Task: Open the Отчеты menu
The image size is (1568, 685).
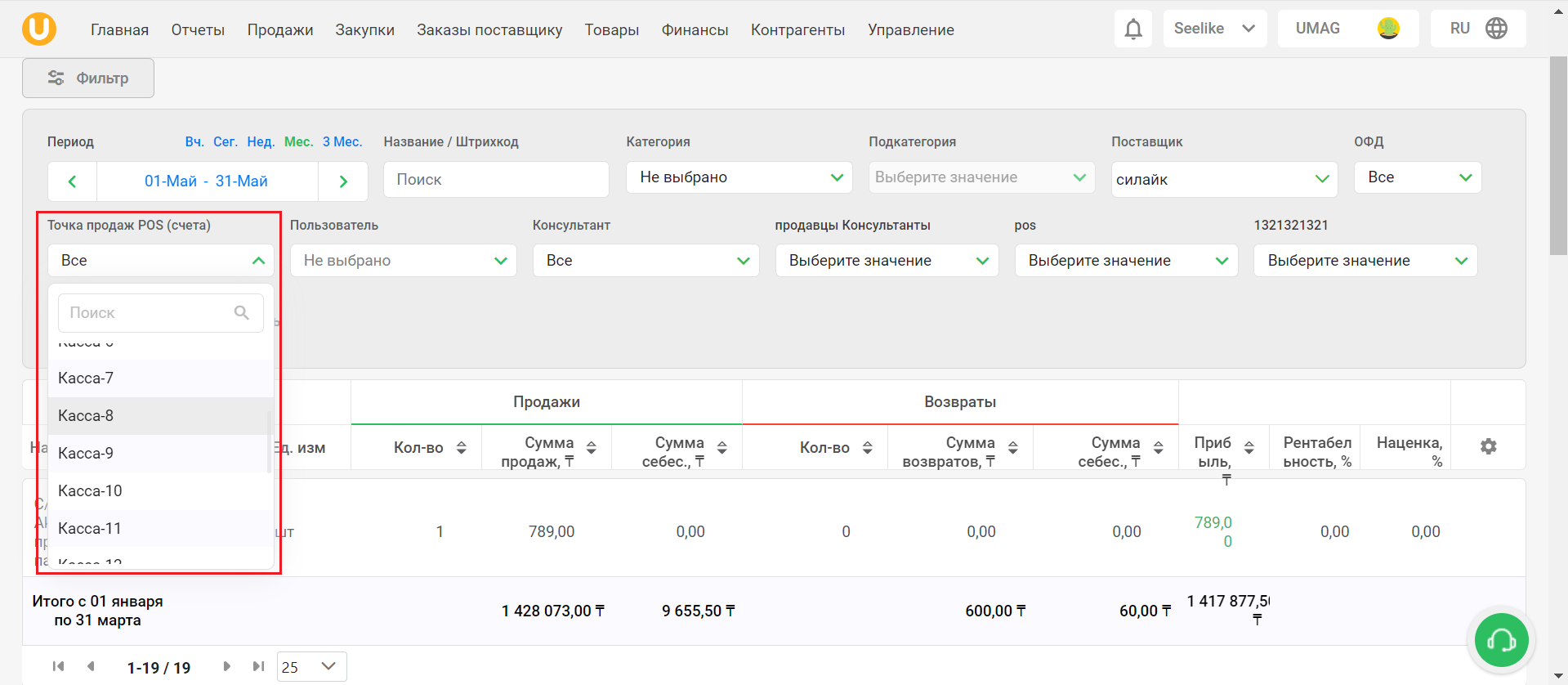Action: coord(198,29)
